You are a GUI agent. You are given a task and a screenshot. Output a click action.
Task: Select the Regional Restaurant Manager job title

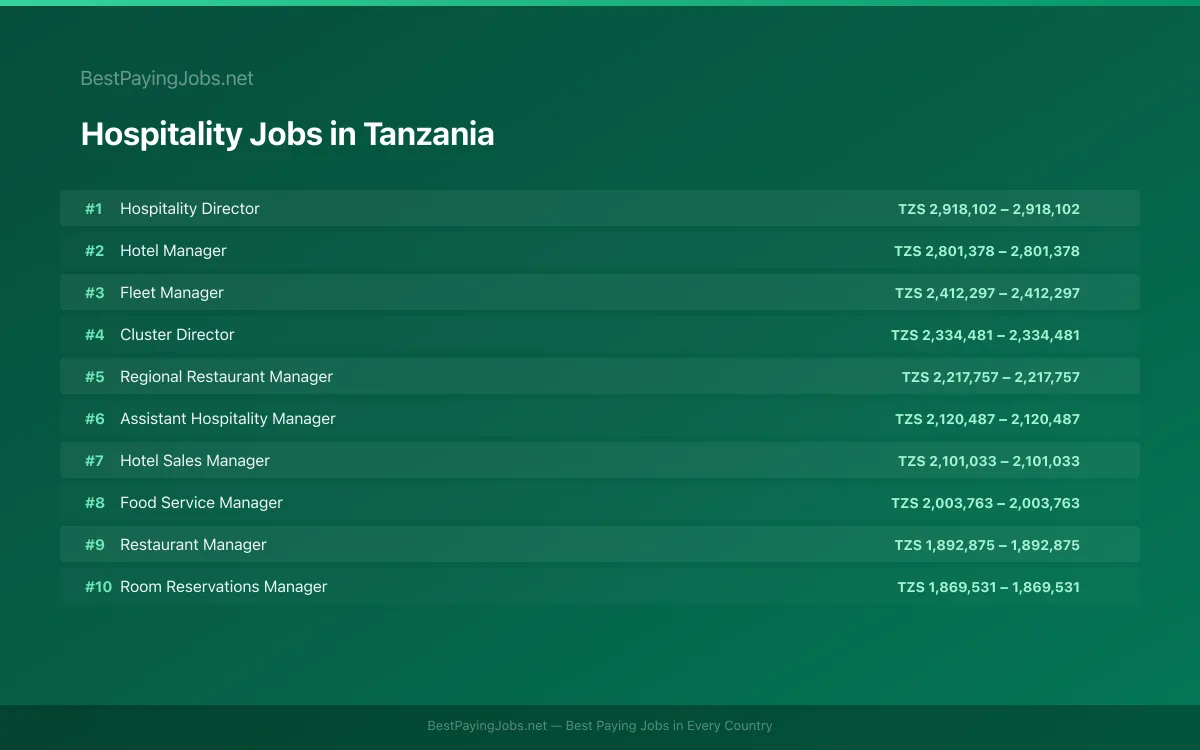[x=226, y=377]
